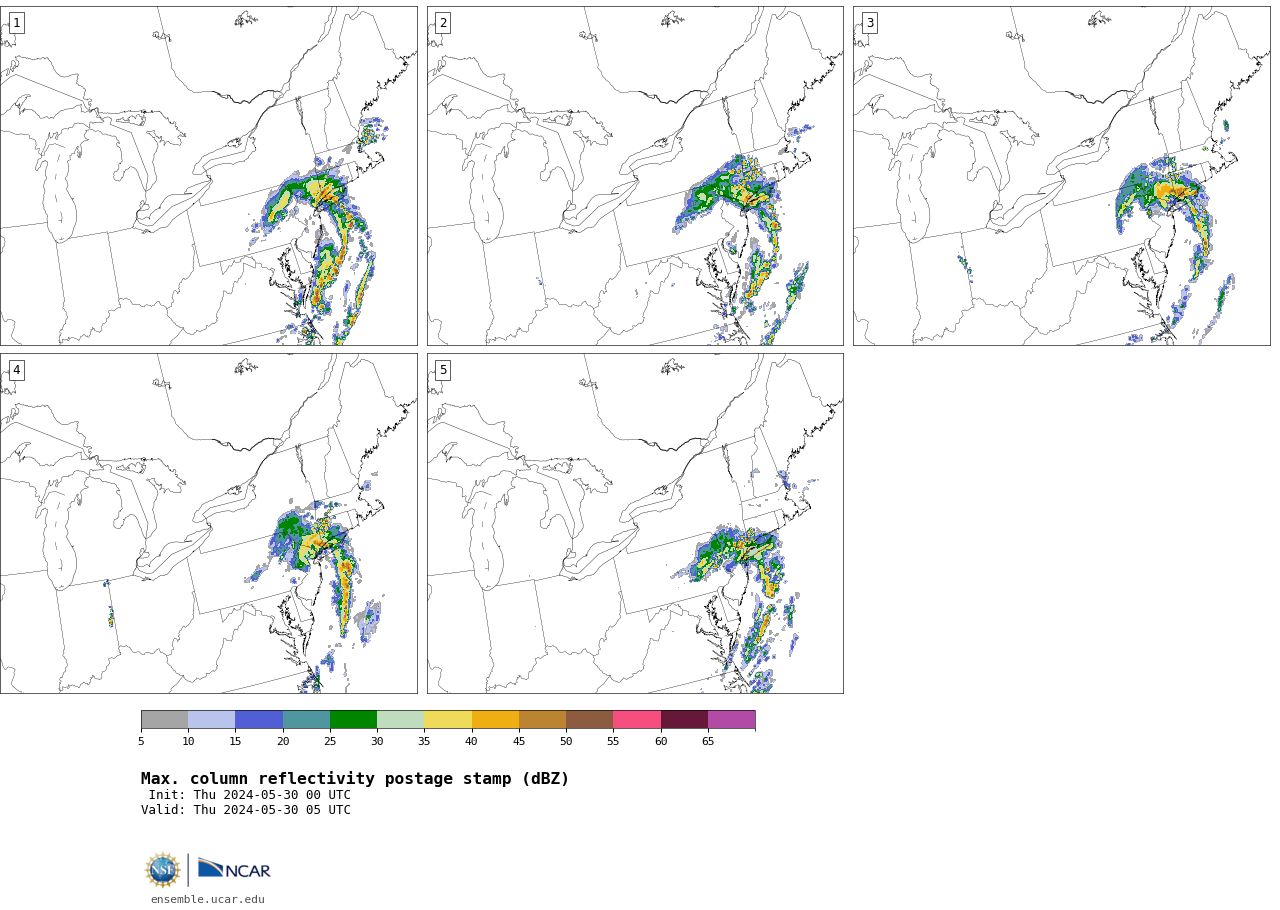Click the colorbar tick label 45
The width and height of the screenshot is (1280, 910).
point(519,742)
